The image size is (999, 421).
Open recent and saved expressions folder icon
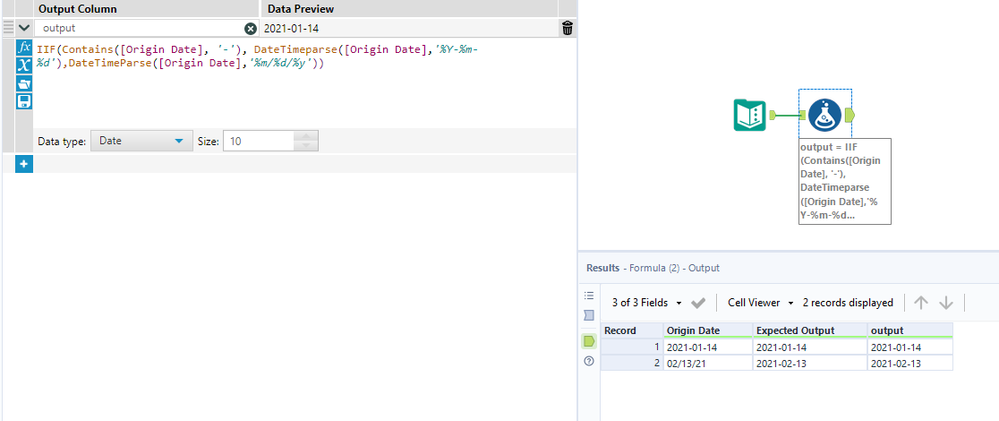[24, 83]
